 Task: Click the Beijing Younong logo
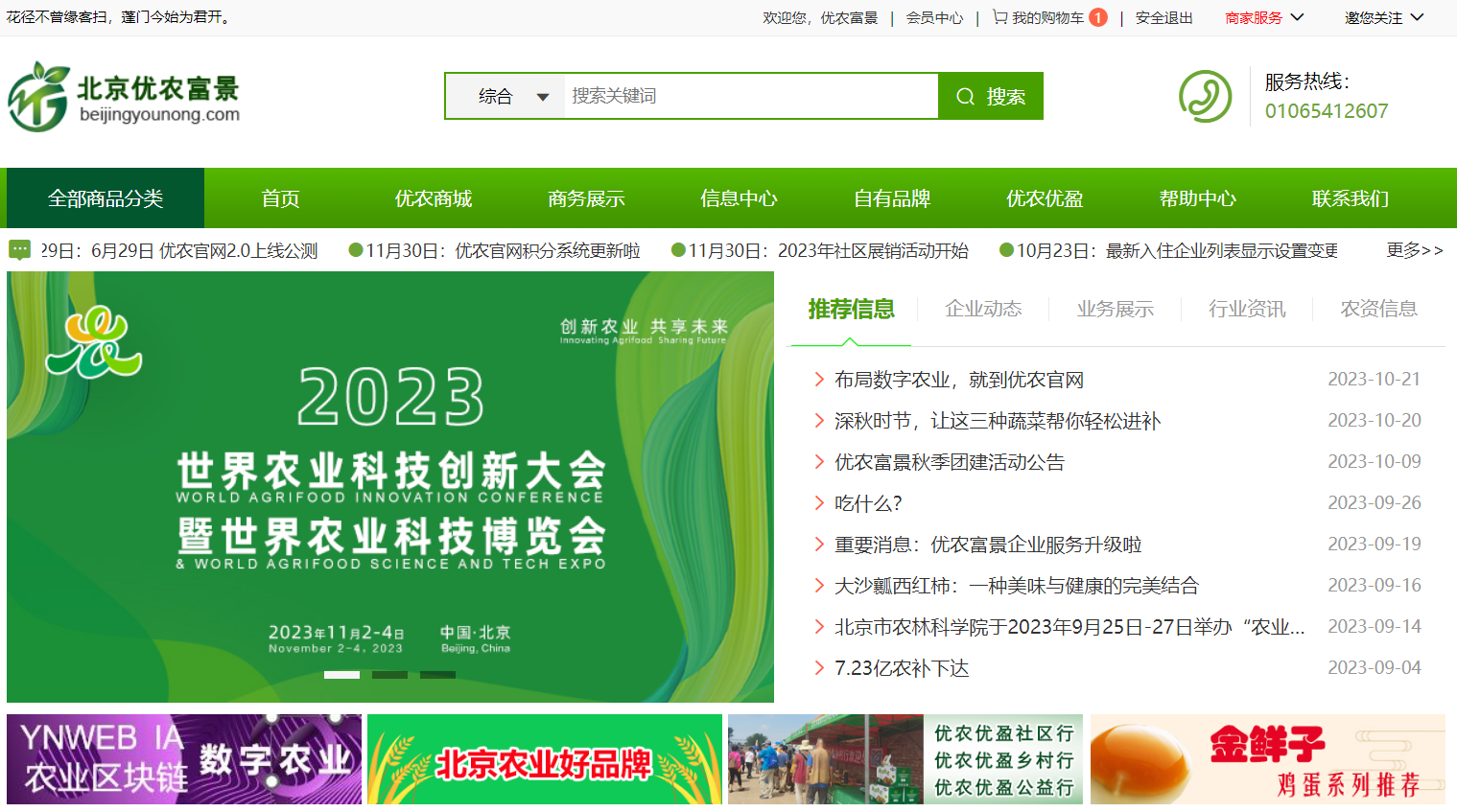coord(124,97)
